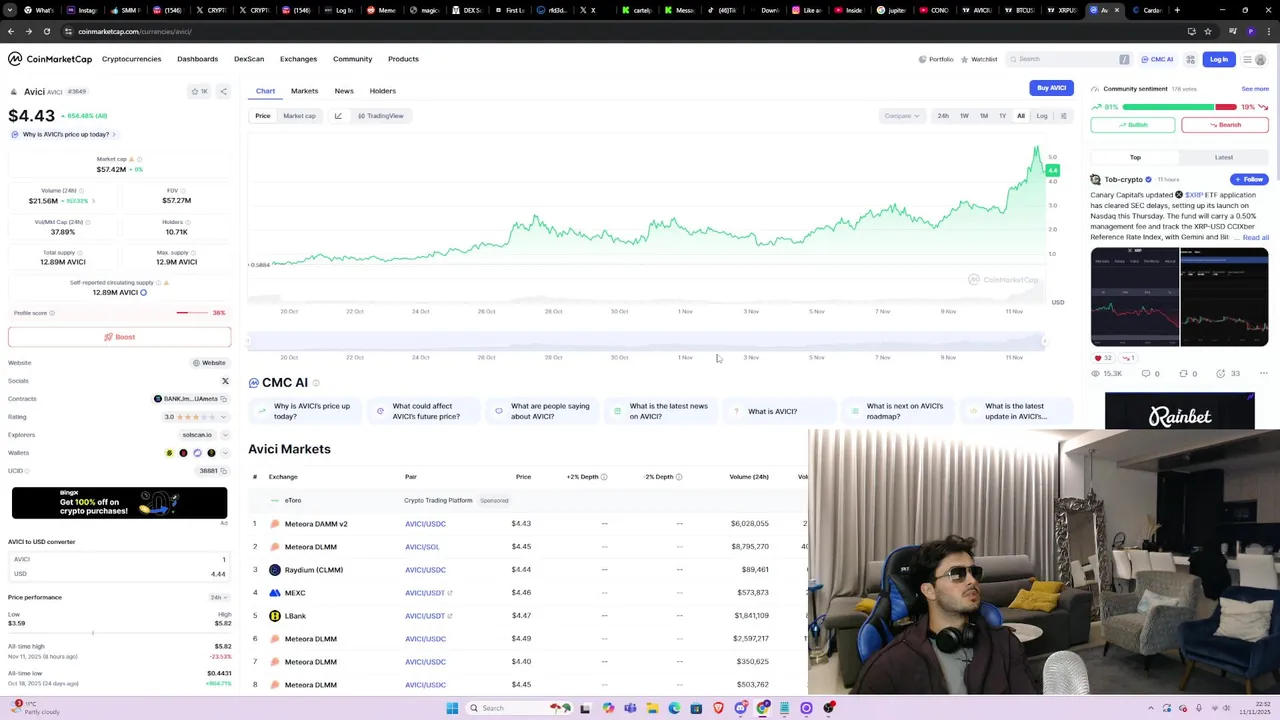Focus the CoinMarketCap search field

pos(1068,59)
